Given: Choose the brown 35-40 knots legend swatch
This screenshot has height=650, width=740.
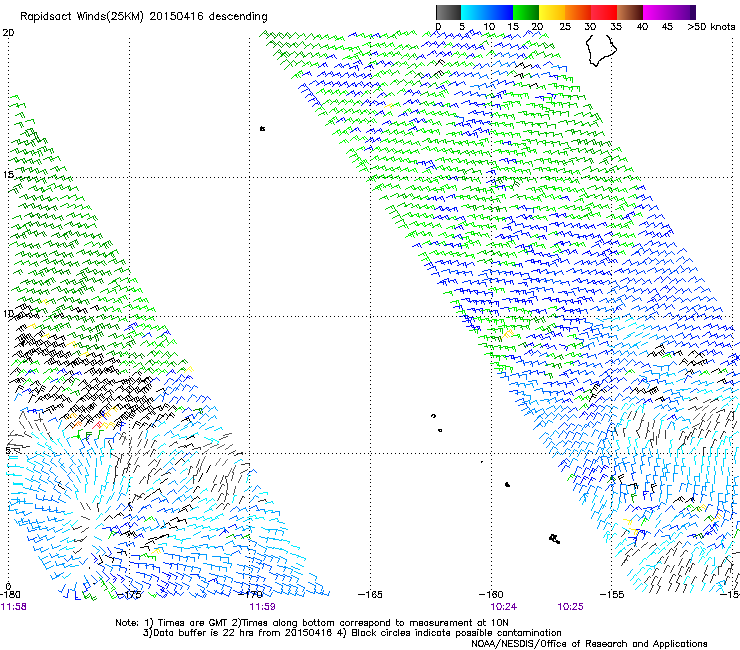Looking at the screenshot, I should pos(630,12).
